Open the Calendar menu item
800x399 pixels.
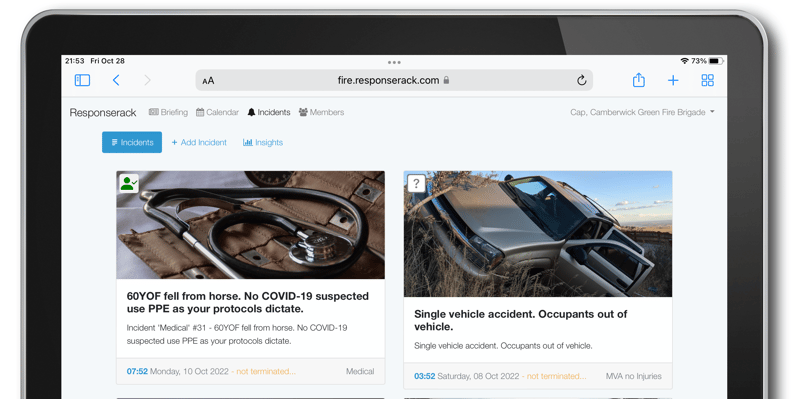pos(217,112)
